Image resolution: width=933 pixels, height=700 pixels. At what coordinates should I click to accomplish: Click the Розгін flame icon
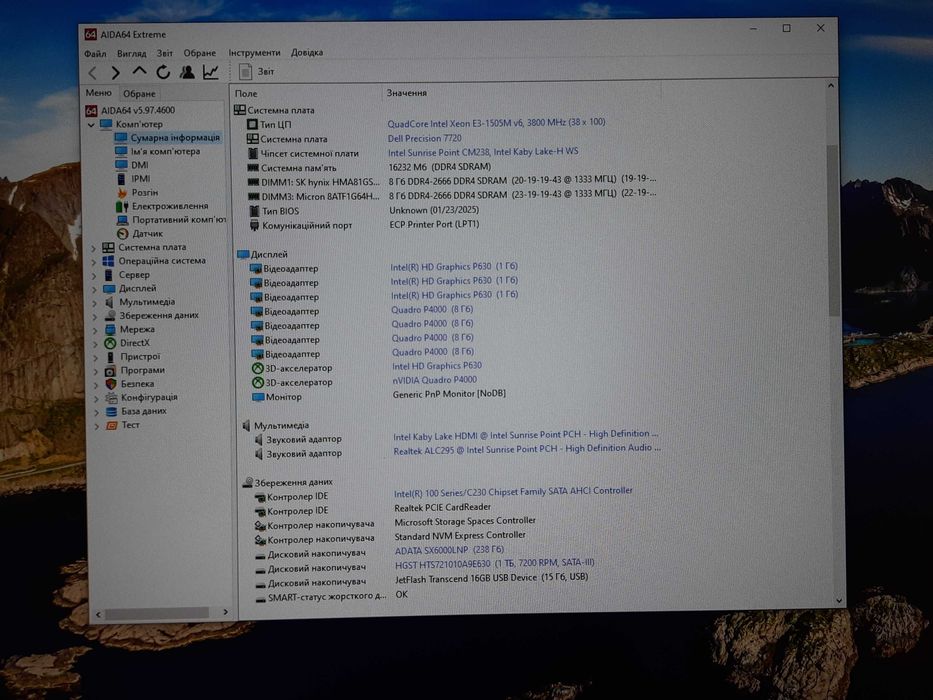[x=123, y=193]
